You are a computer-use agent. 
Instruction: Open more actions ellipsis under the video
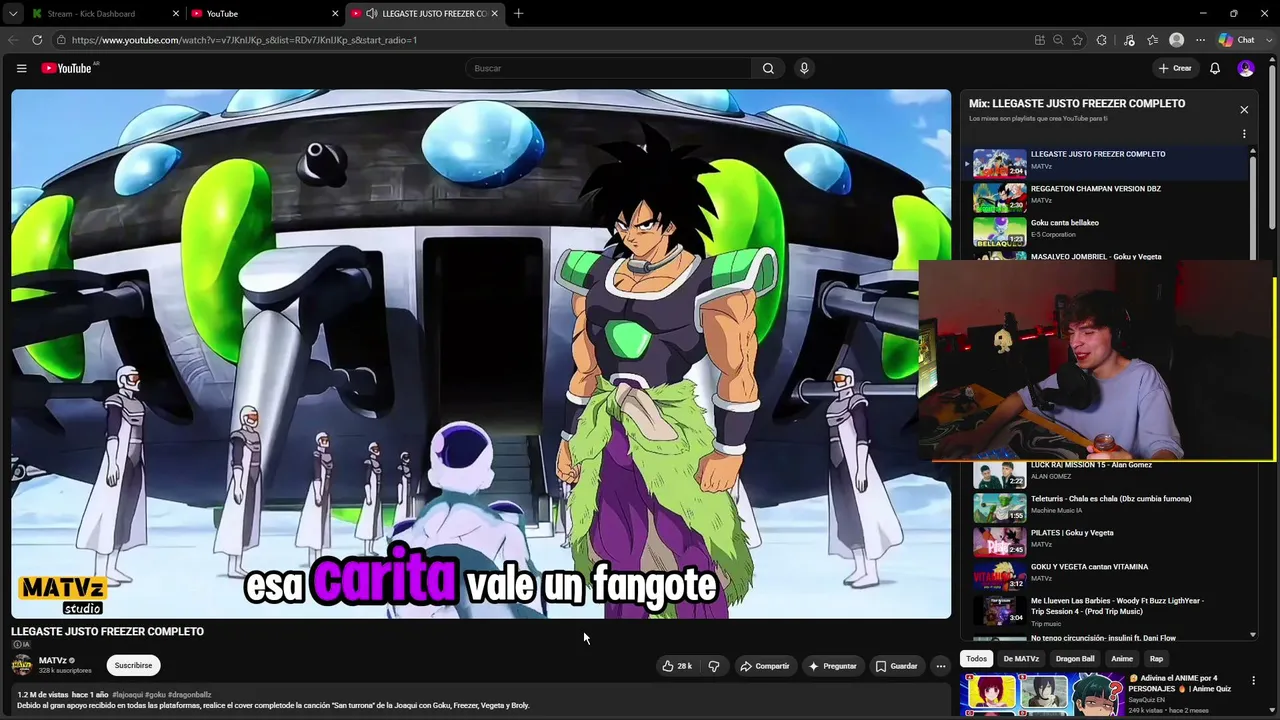coord(940,666)
